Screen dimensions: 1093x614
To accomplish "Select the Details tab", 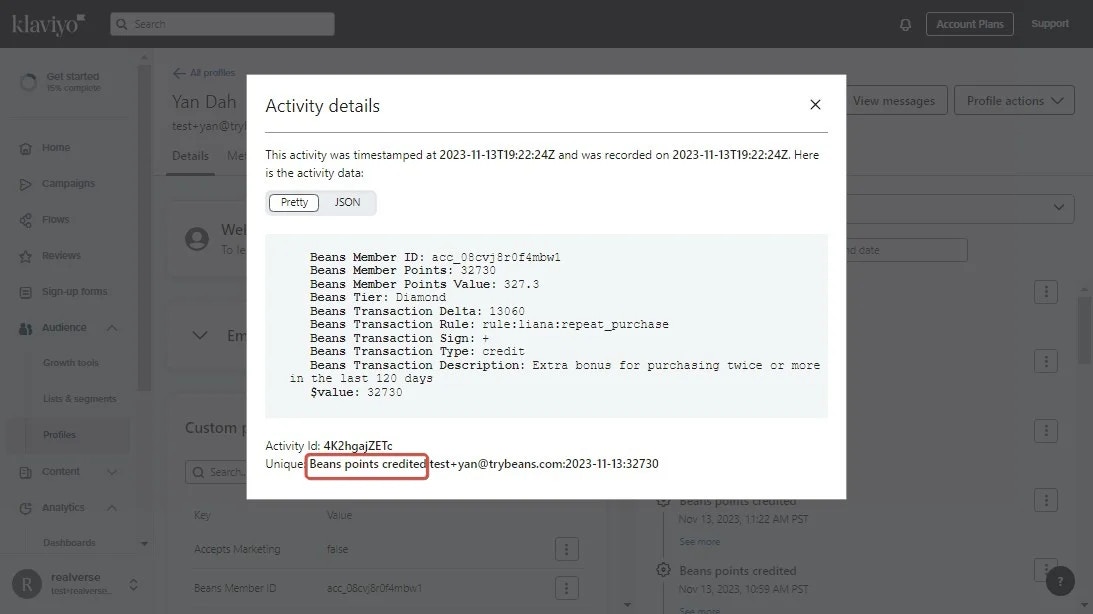I will point(190,156).
